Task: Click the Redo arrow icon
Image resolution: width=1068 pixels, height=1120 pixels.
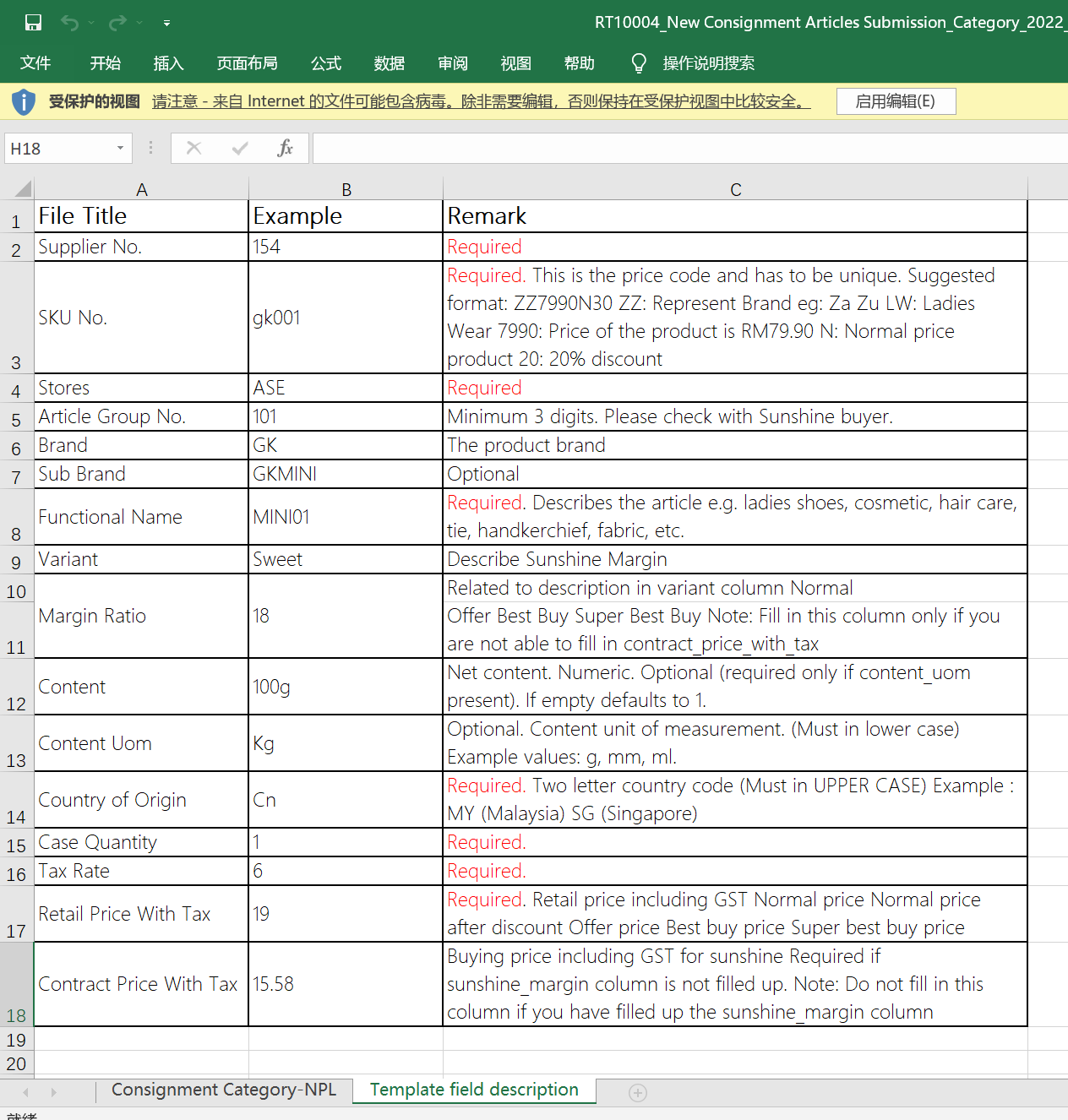Action: (x=117, y=23)
